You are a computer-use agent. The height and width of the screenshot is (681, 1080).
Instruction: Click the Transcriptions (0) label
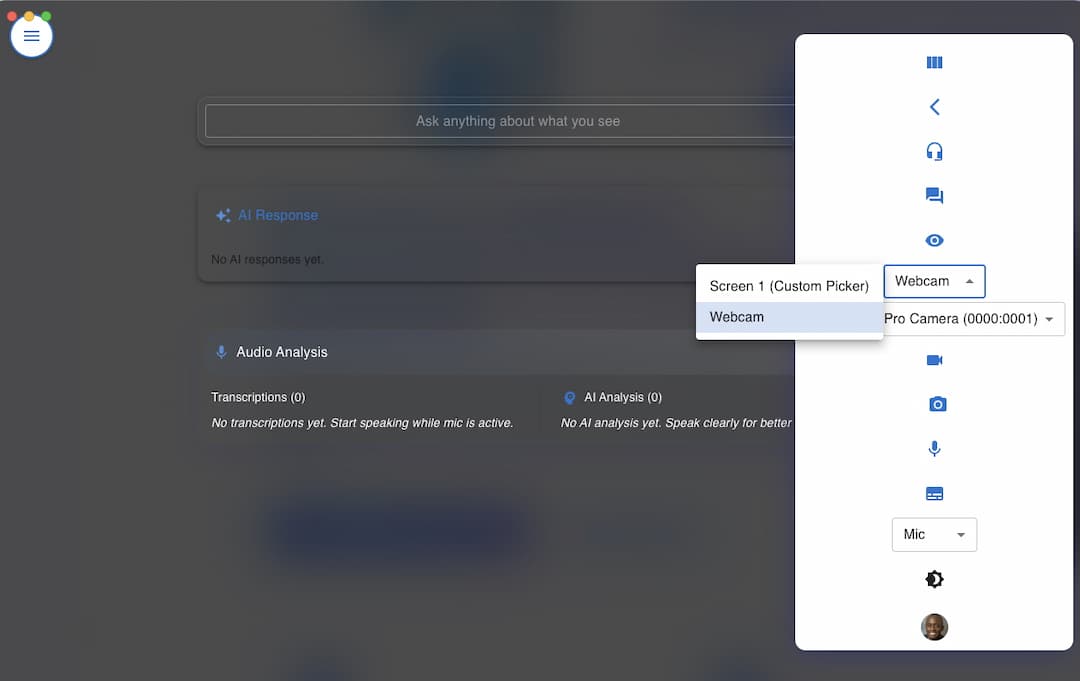click(x=258, y=397)
